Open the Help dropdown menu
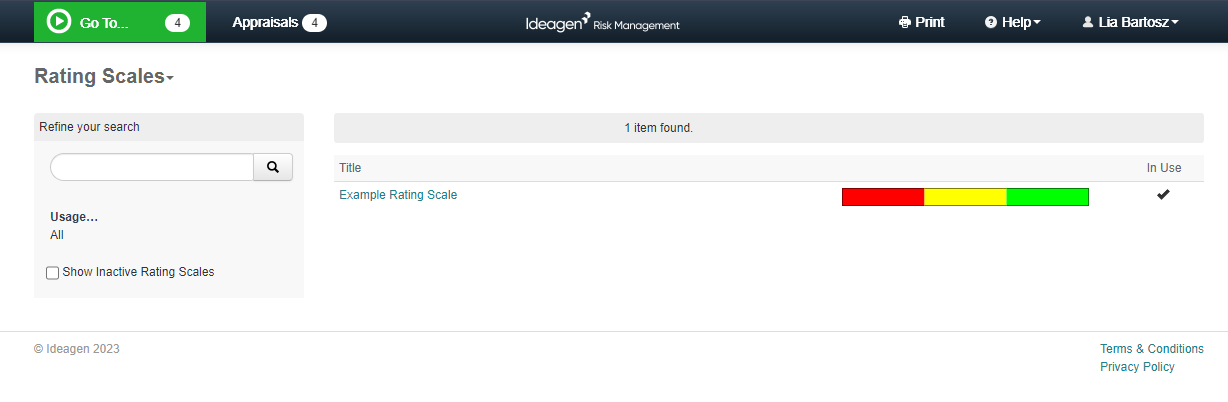This screenshot has width=1228, height=402. (1013, 22)
